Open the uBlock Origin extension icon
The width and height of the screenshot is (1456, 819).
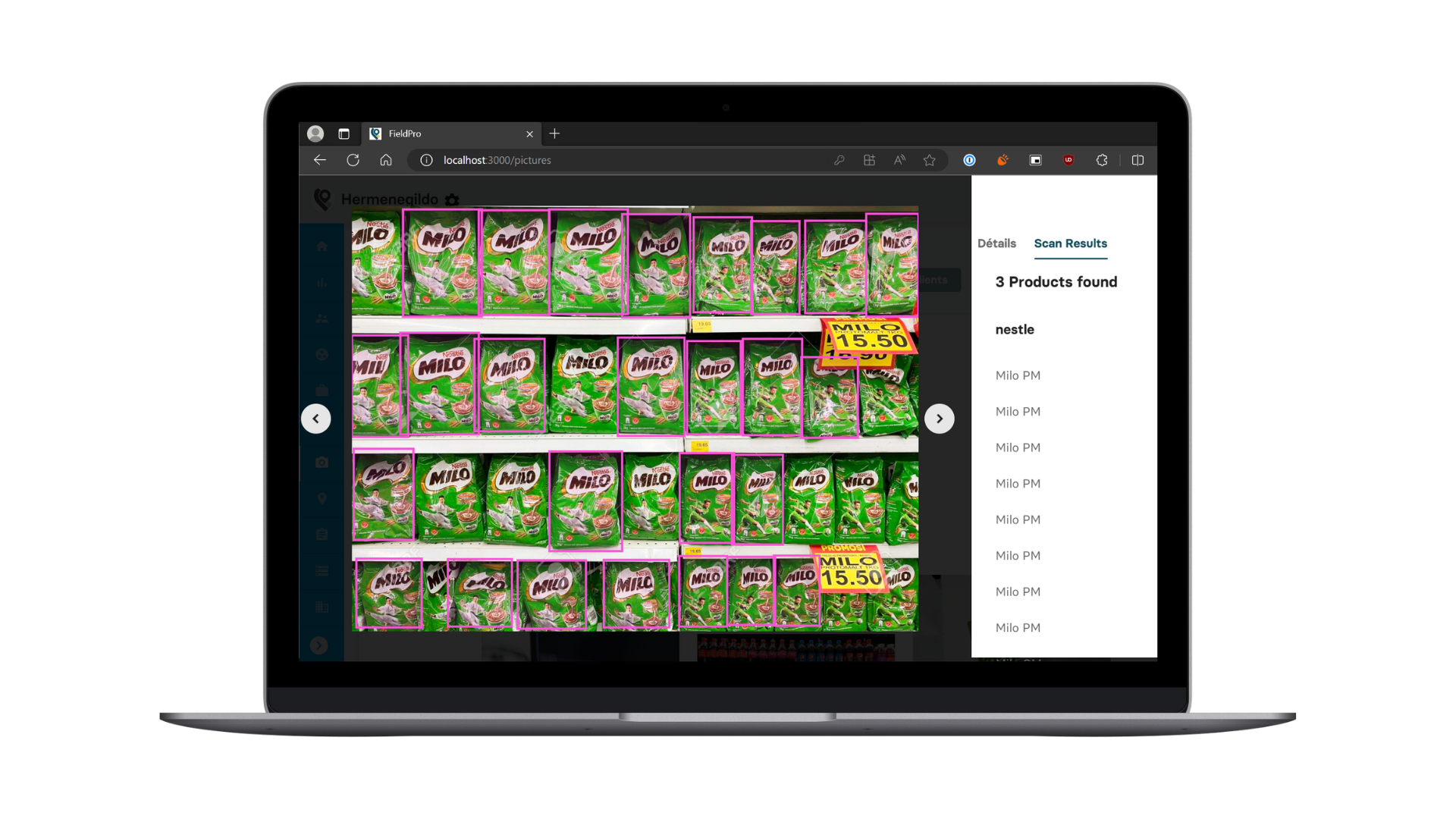1068,160
